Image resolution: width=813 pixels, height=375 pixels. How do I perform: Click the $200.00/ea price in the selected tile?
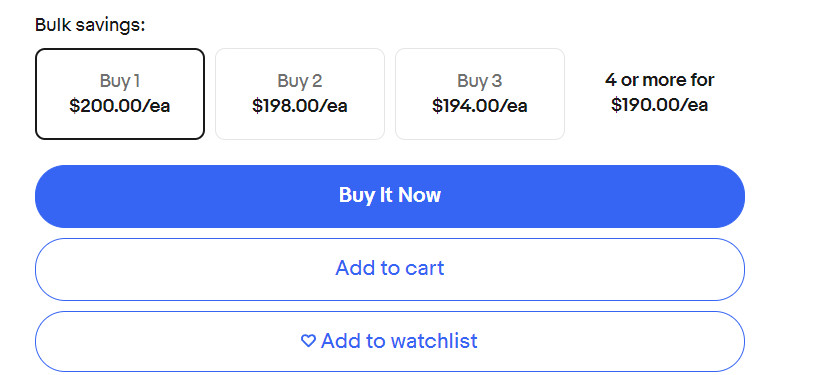(120, 106)
